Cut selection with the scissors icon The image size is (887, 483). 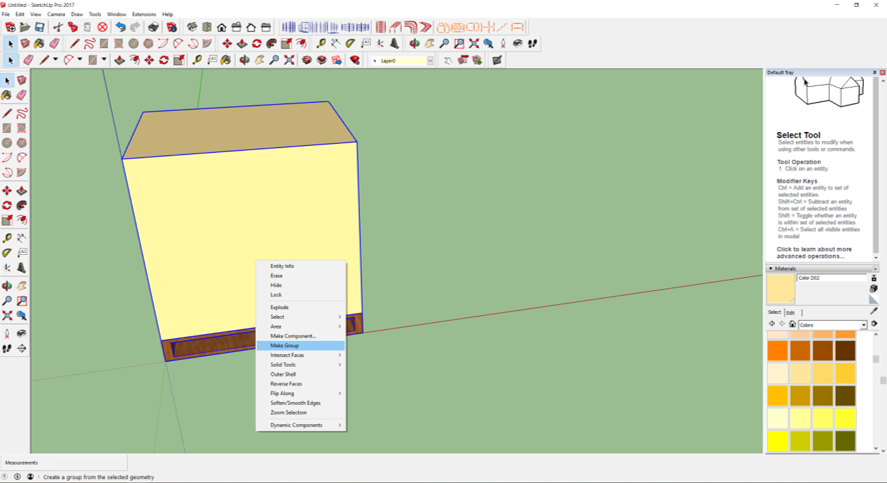click(58, 27)
